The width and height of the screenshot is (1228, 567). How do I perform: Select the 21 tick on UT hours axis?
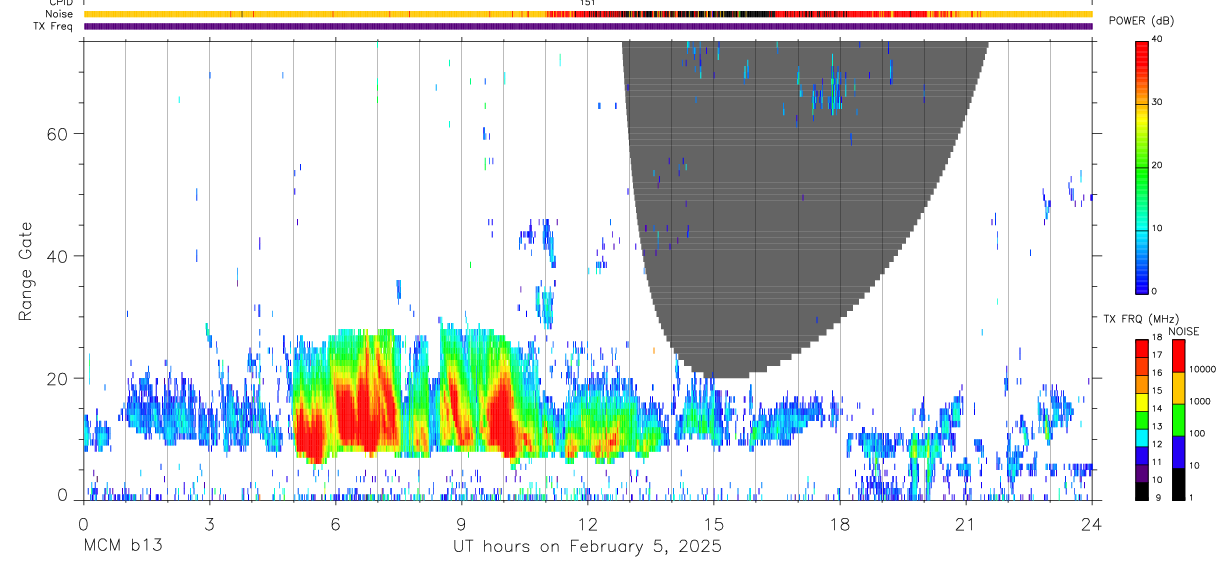point(966,523)
